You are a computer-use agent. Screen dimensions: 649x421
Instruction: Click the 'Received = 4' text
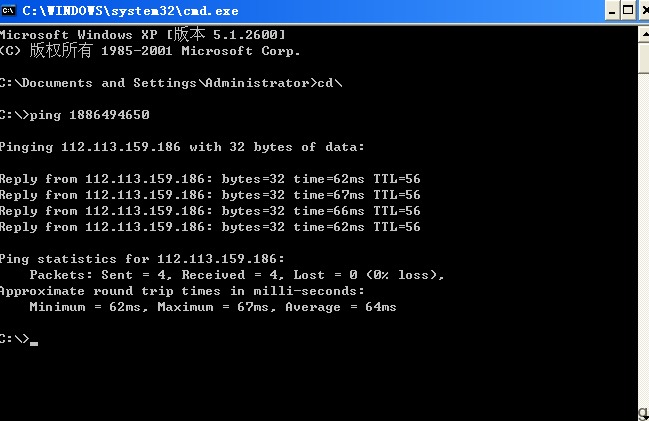pos(232,275)
